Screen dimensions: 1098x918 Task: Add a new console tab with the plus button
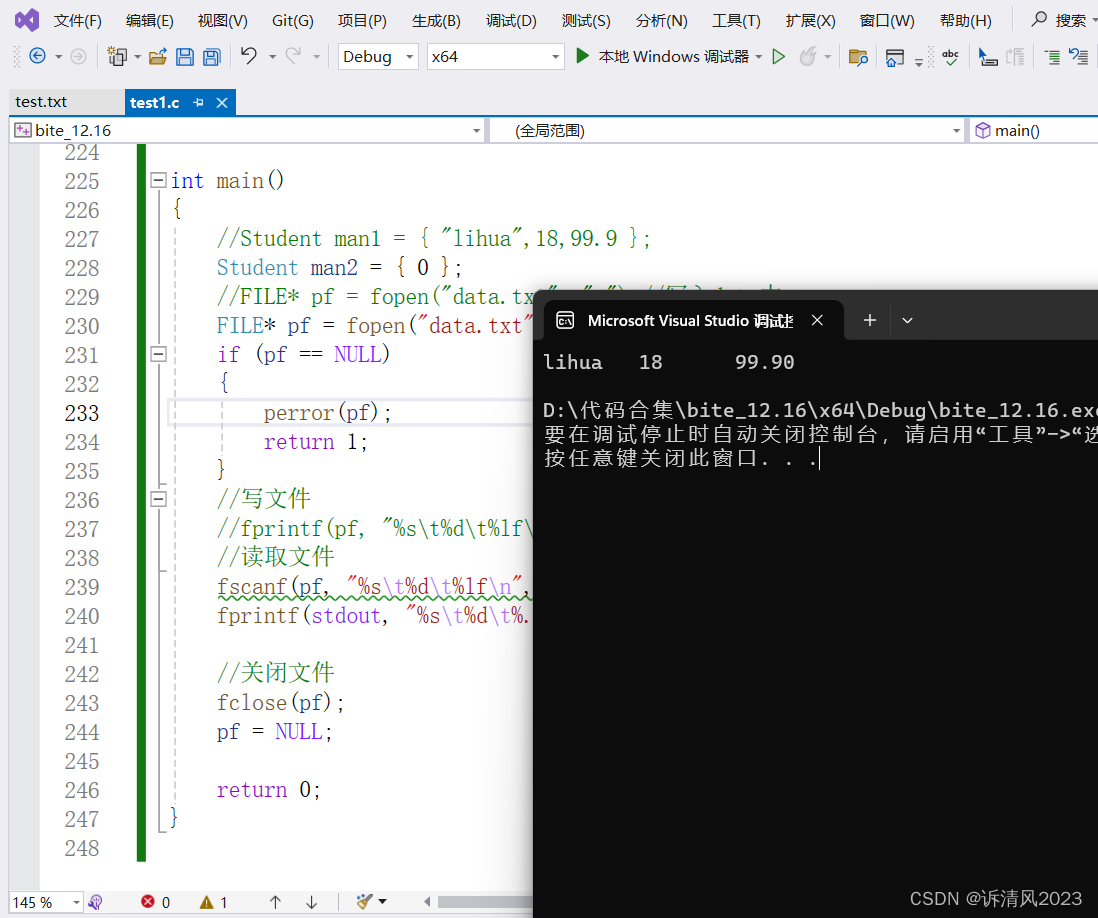[x=870, y=320]
